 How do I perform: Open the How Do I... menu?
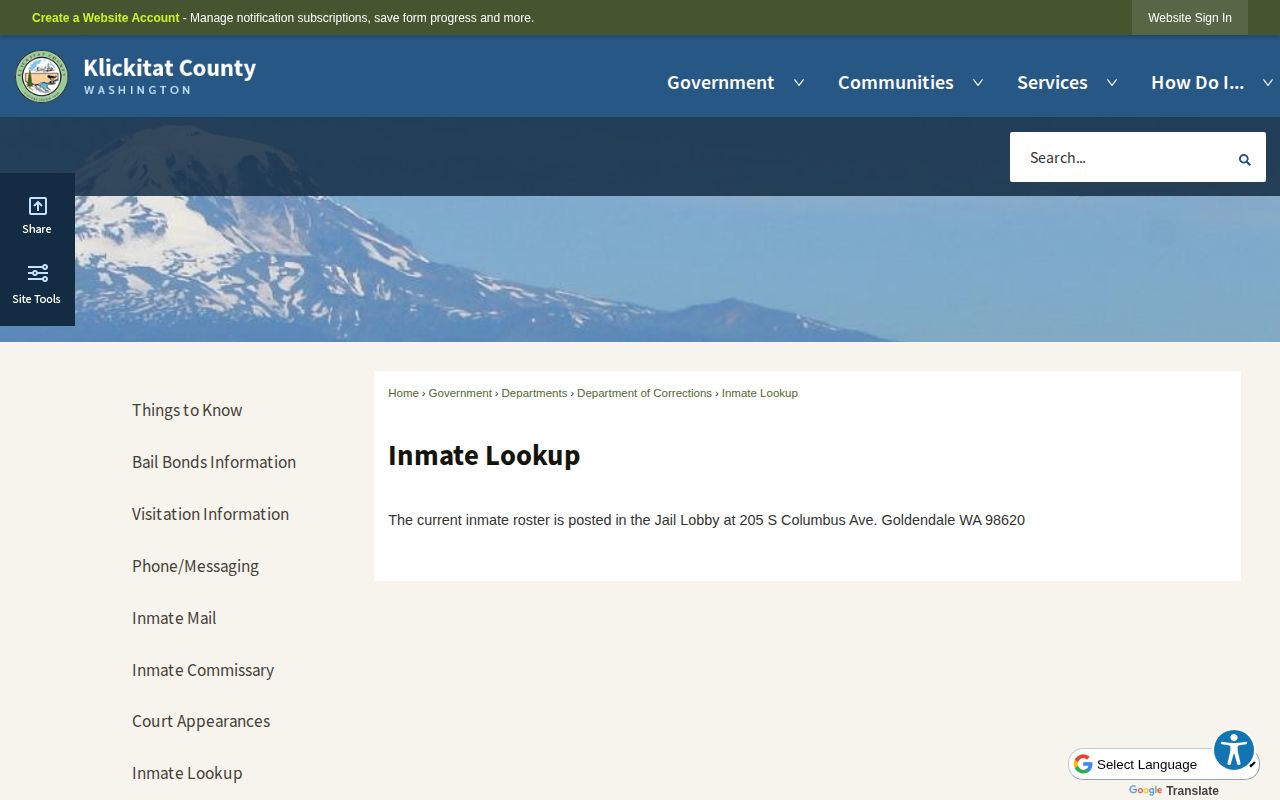[x=1198, y=83]
